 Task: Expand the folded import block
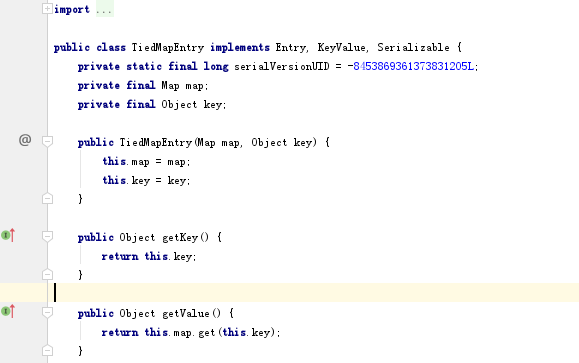click(47, 8)
